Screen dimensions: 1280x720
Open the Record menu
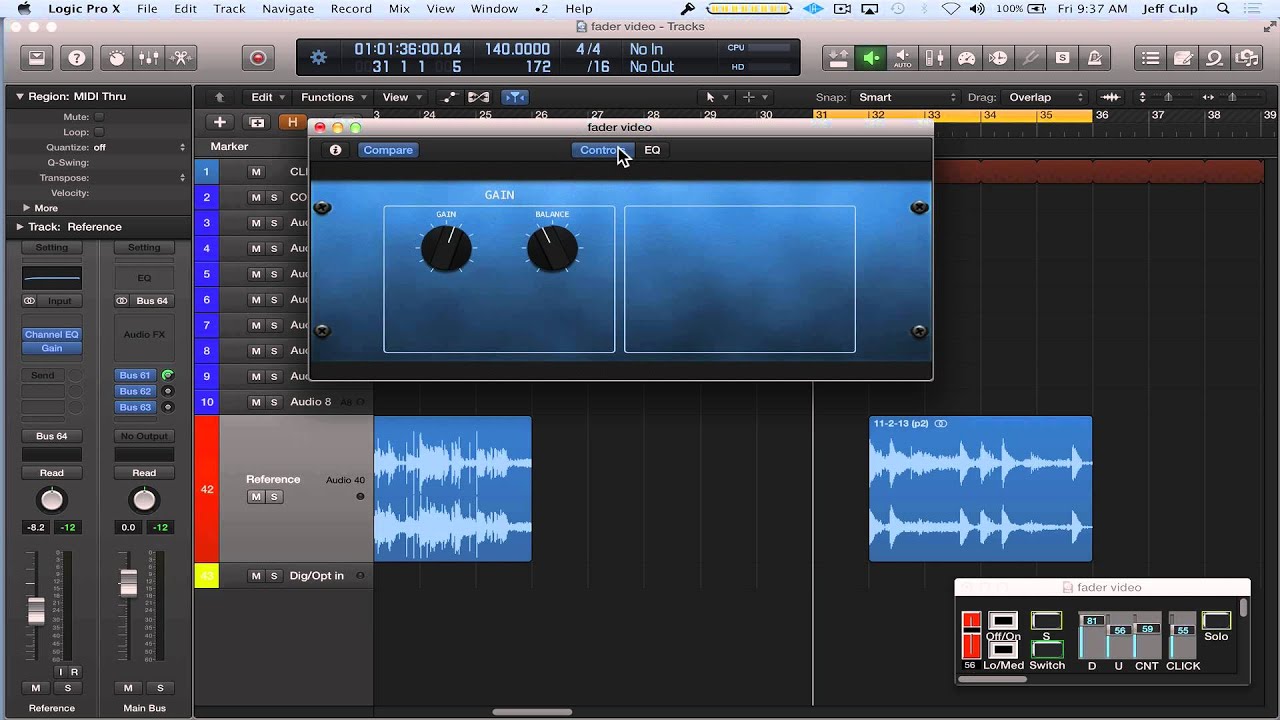tap(351, 9)
